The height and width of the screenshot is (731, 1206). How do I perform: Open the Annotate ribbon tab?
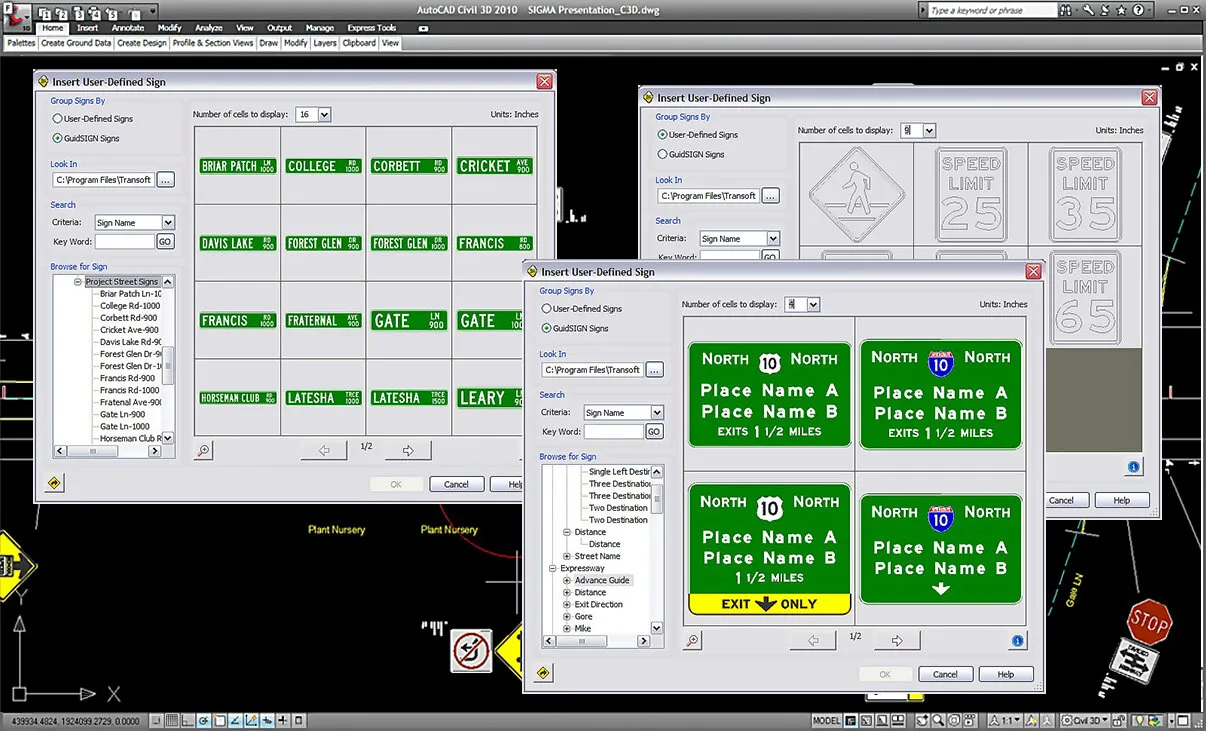pos(128,28)
